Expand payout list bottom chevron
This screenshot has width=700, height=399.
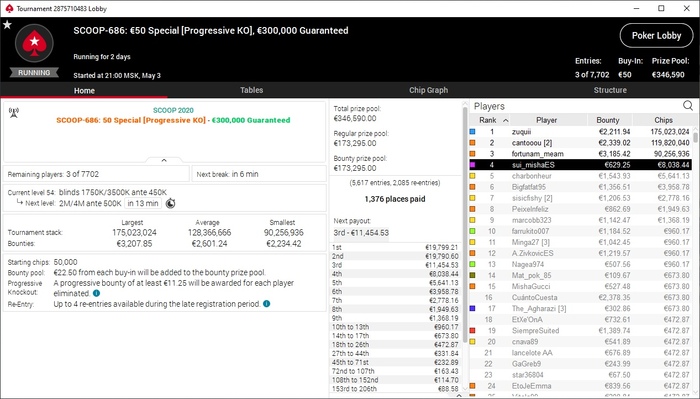(x=458, y=395)
